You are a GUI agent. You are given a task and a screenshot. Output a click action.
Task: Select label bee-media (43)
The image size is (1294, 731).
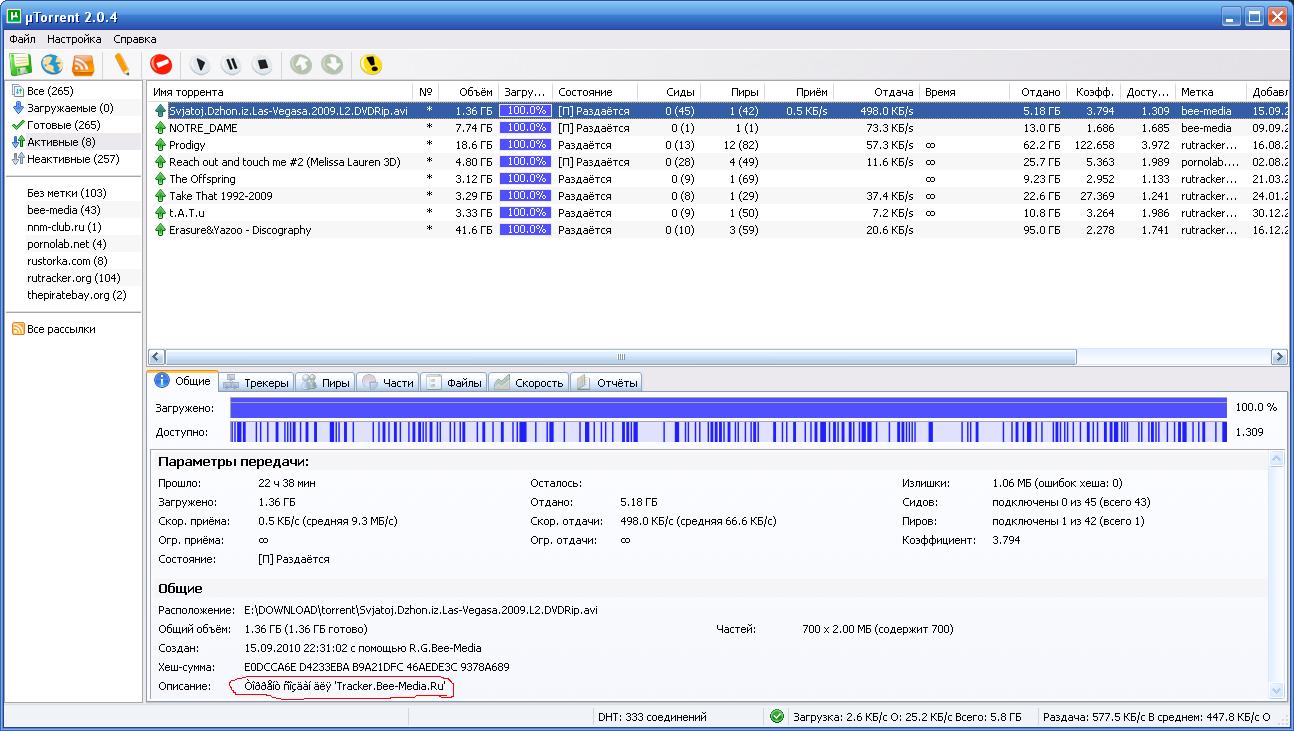pos(64,210)
